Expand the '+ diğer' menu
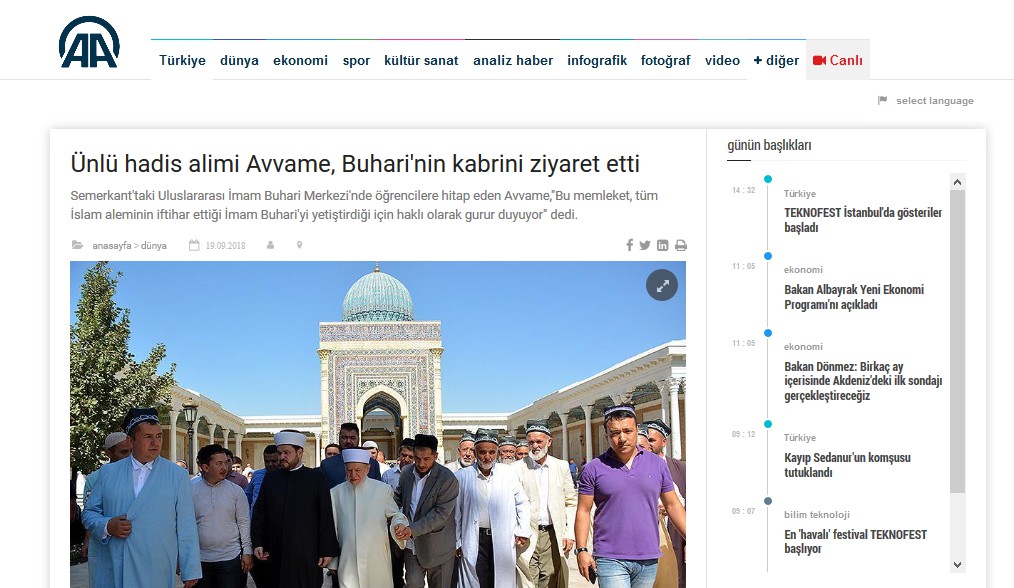1014x588 pixels. tap(776, 60)
